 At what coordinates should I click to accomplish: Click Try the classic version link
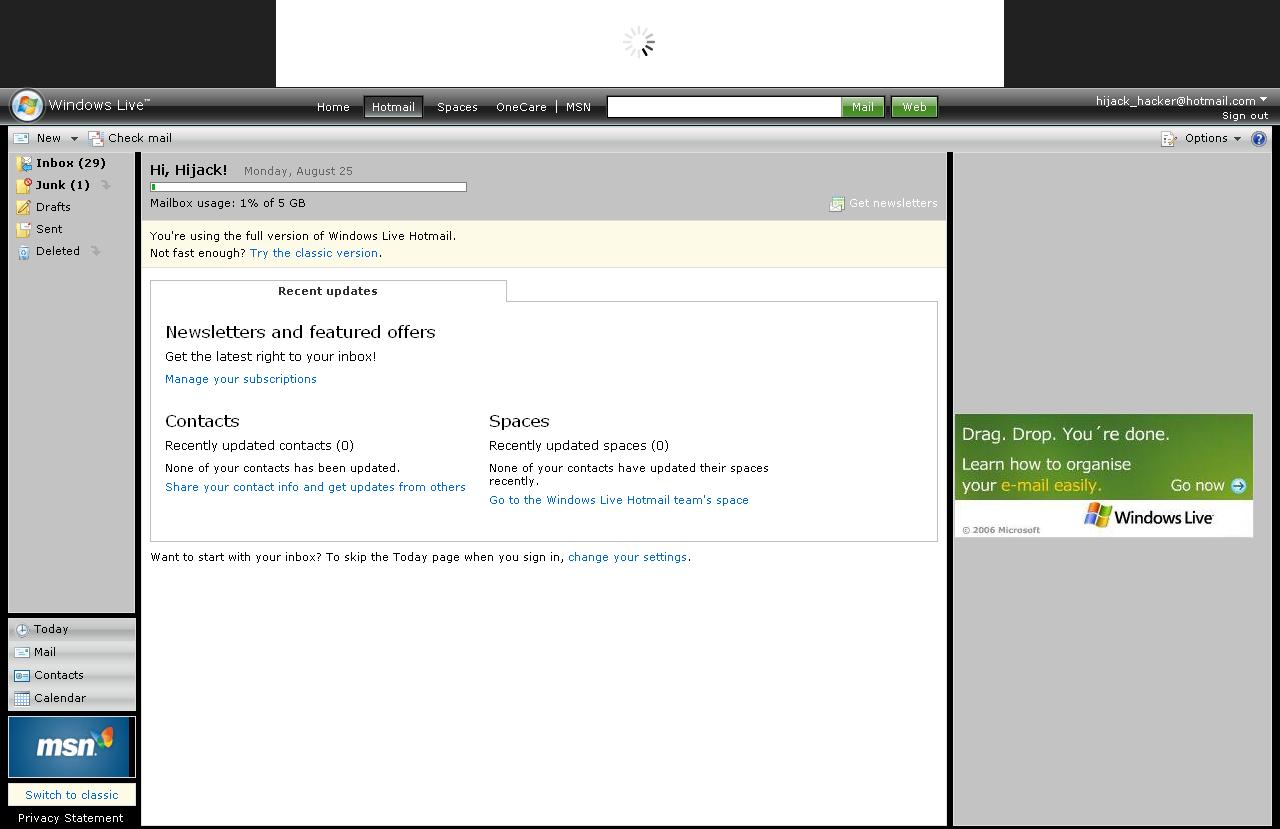tap(314, 253)
